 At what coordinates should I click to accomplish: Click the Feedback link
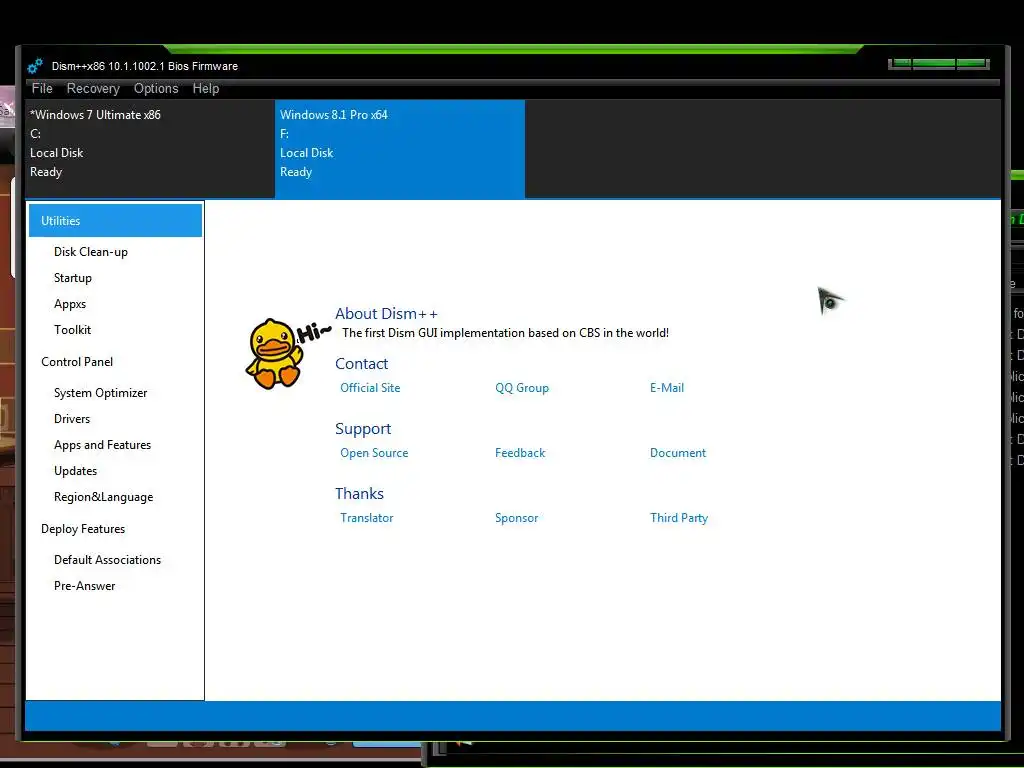520,453
